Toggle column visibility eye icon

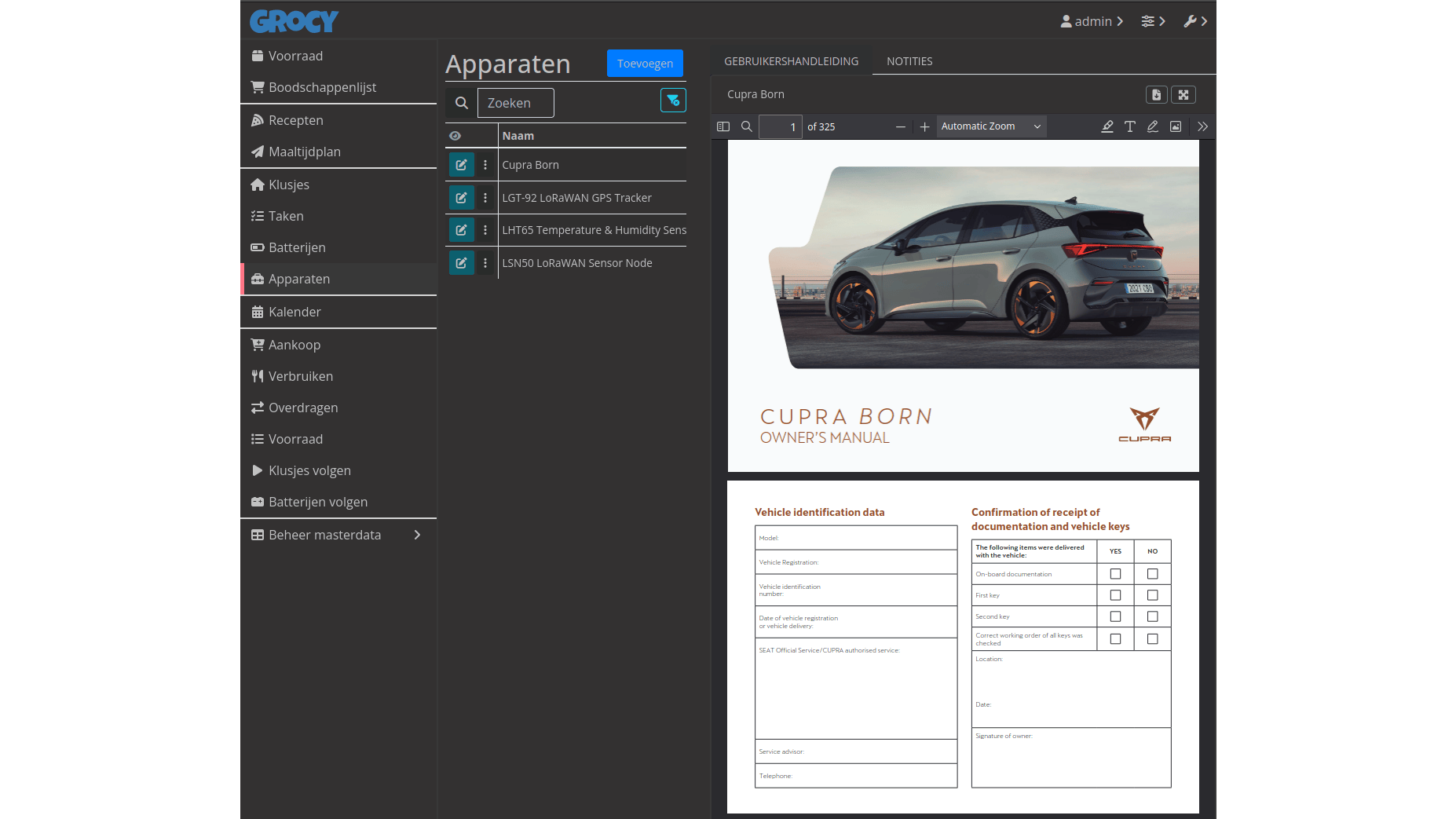[455, 136]
